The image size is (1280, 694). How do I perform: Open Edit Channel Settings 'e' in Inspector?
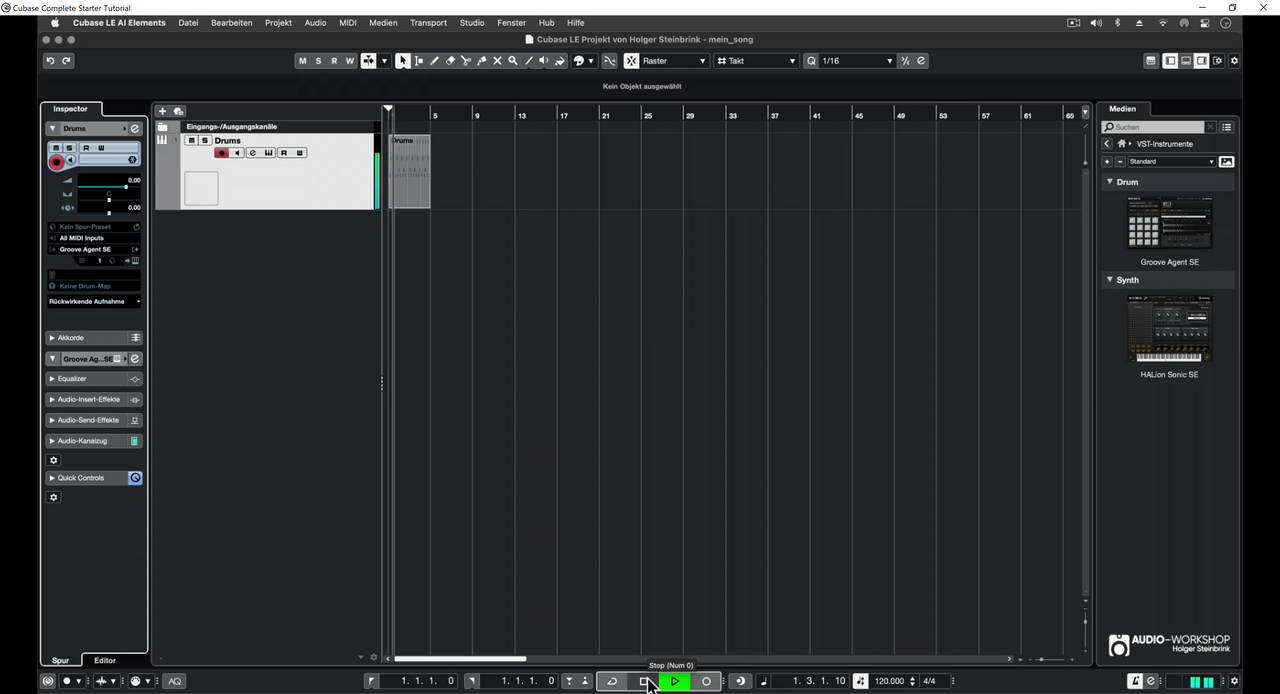[135, 129]
